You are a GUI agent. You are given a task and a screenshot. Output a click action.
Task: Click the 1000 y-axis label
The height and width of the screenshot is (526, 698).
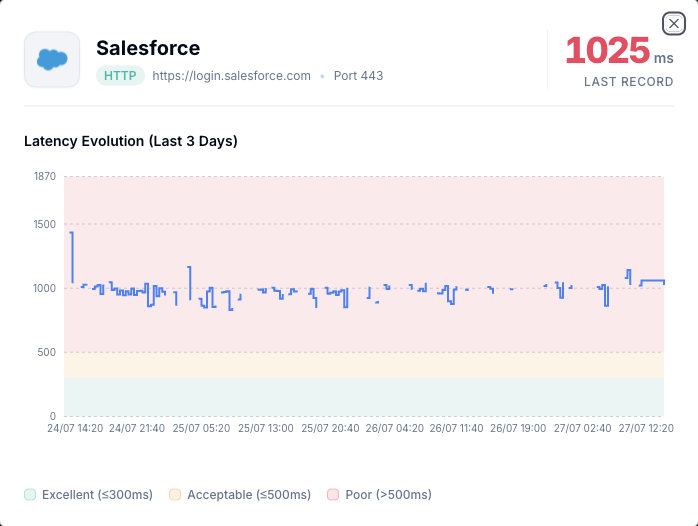coord(45,288)
